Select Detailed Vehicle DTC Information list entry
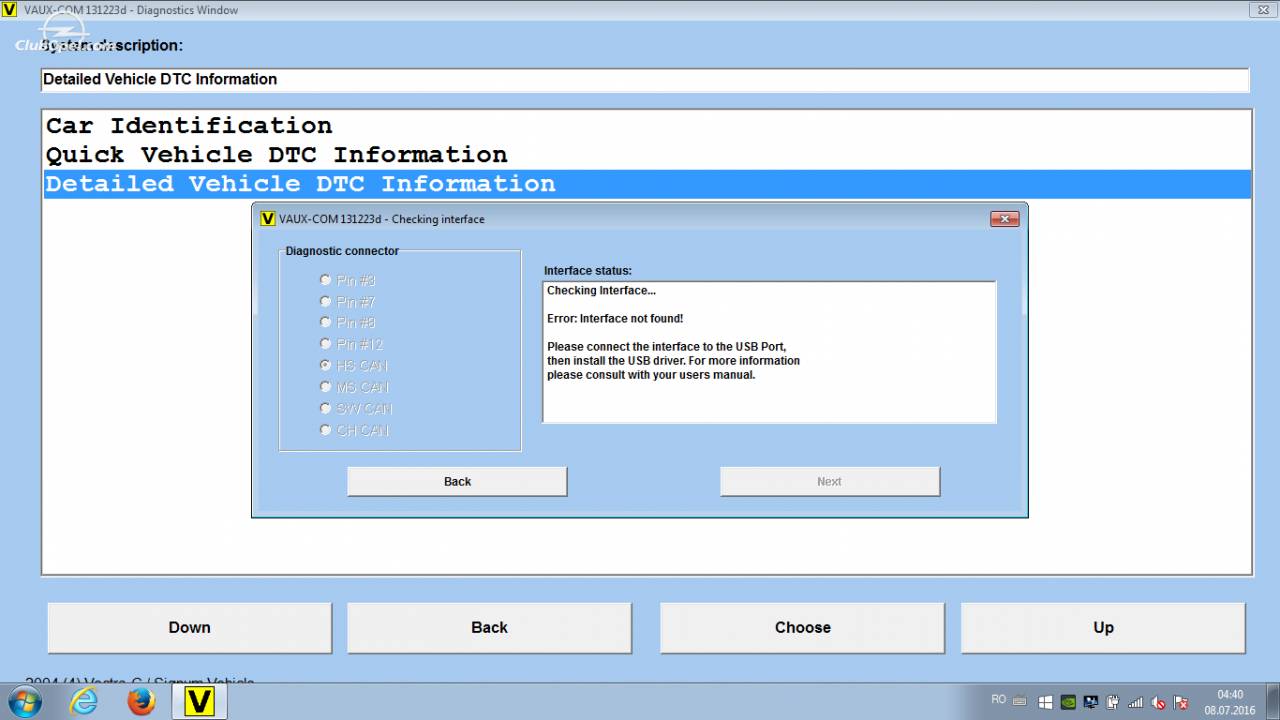The image size is (1280, 720). click(x=647, y=184)
